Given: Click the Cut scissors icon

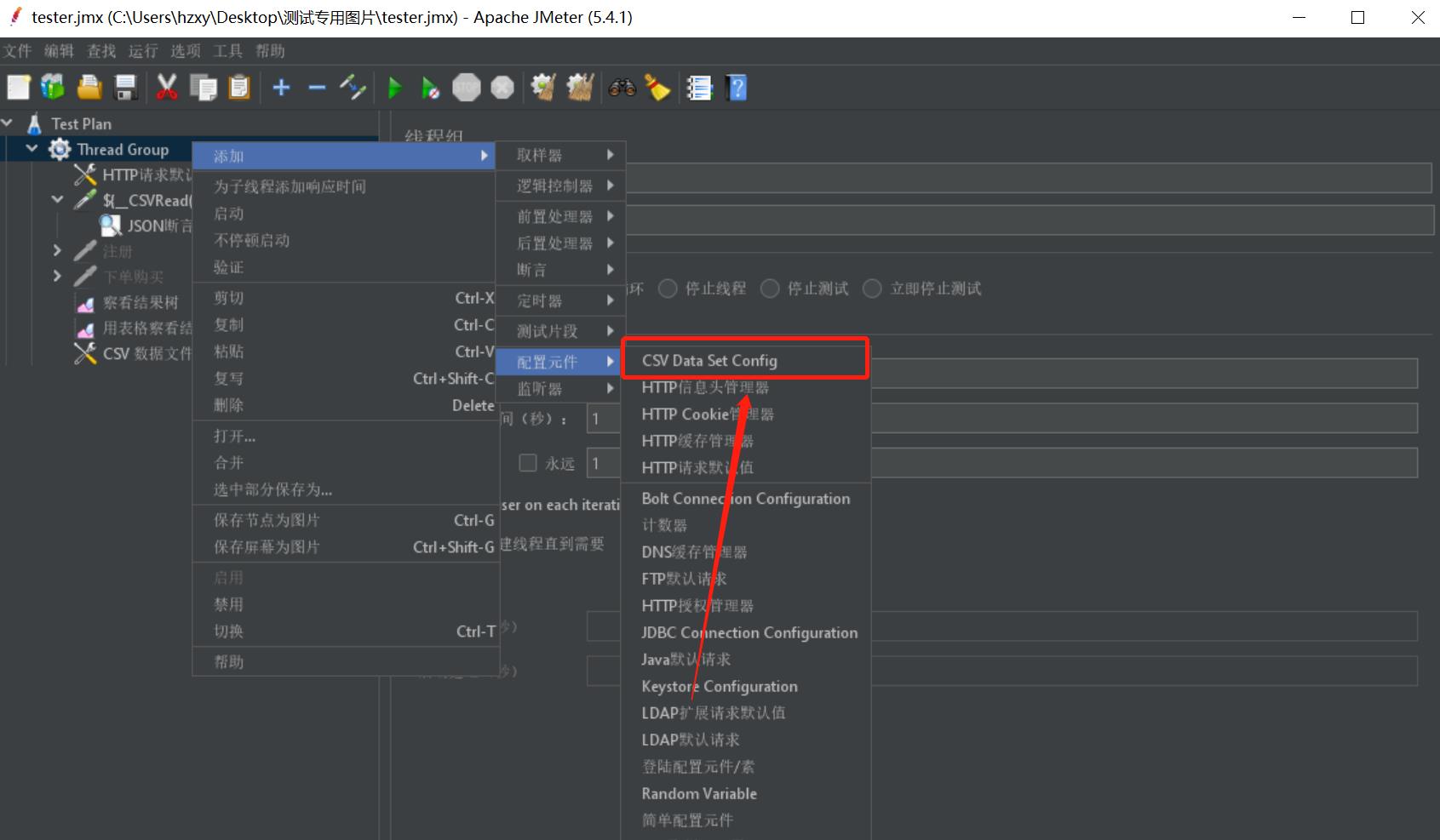Looking at the screenshot, I should point(167,87).
